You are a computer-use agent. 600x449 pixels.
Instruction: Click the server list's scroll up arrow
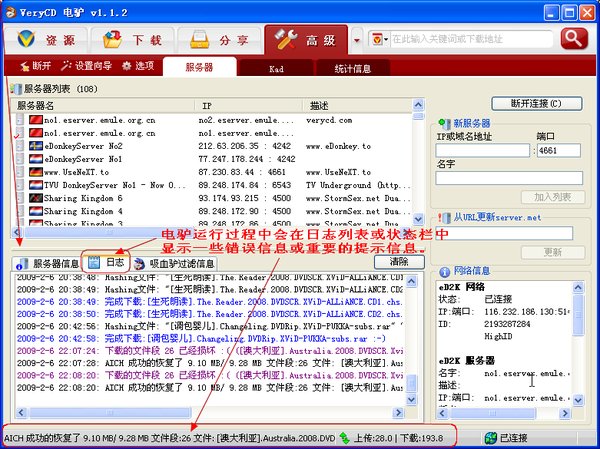[418, 105]
